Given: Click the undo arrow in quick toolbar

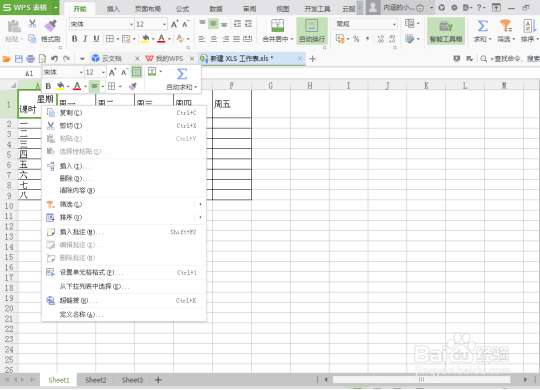Looking at the screenshot, I should (54, 59).
